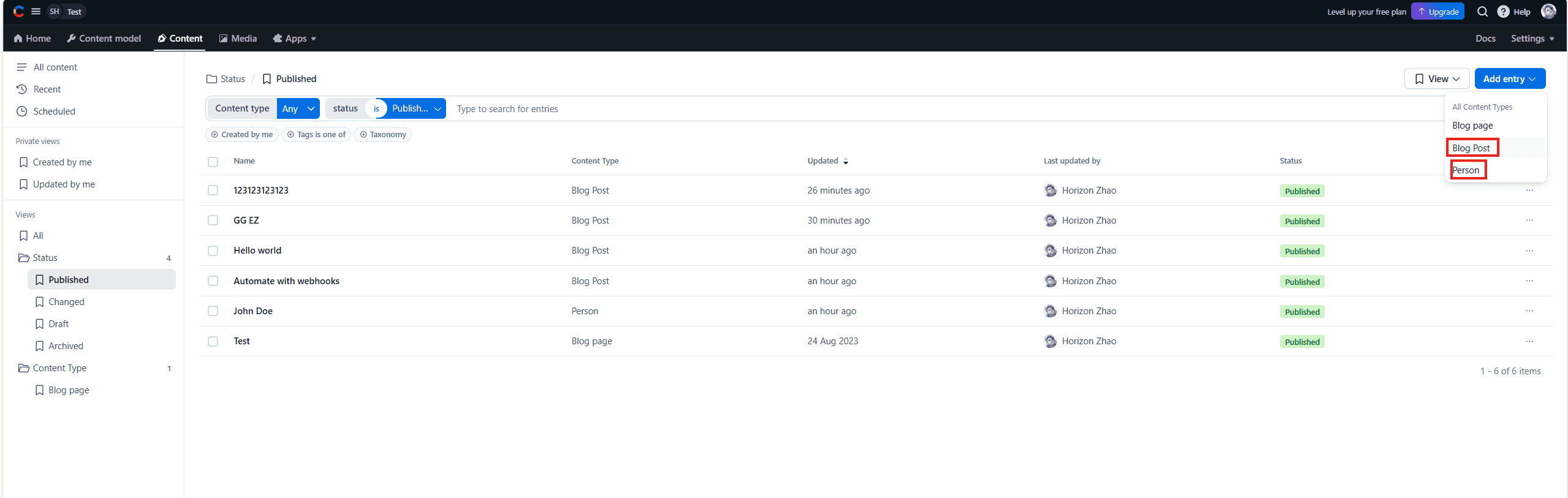Click bookmark icon next to Archived view
Image resolution: width=1568 pixels, height=498 pixels.
coord(39,346)
